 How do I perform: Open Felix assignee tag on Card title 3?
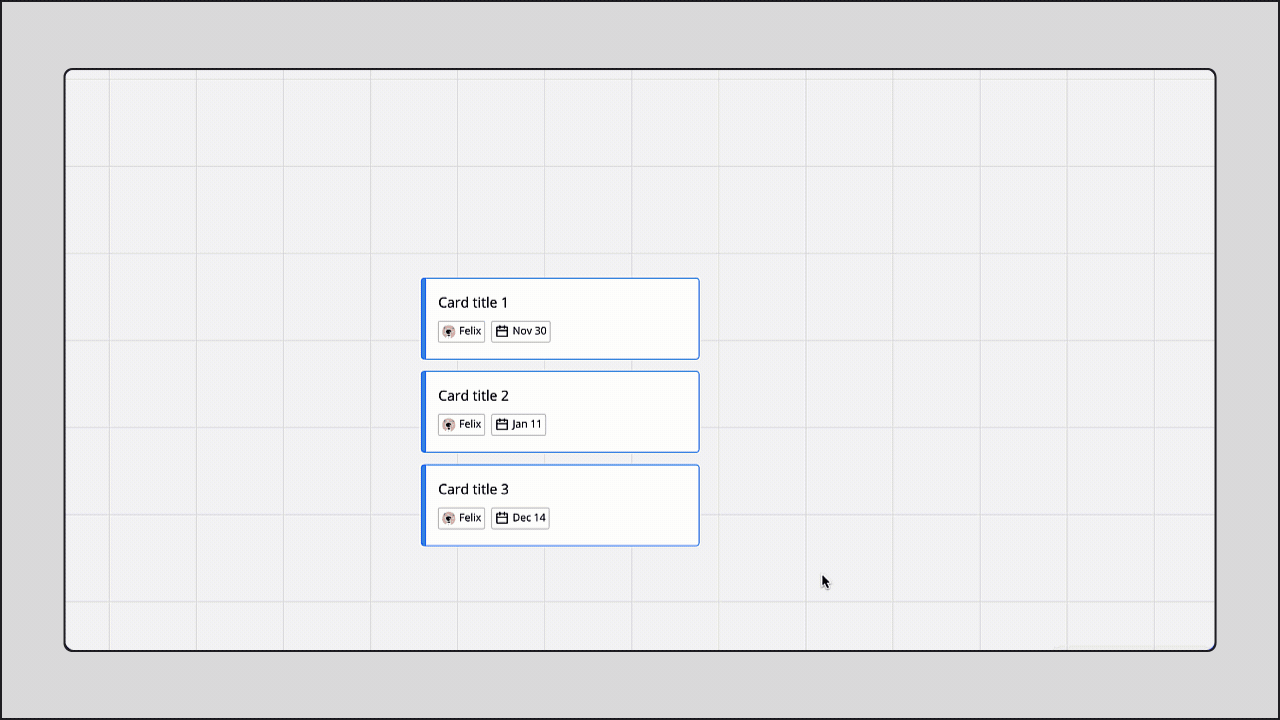[x=461, y=518]
